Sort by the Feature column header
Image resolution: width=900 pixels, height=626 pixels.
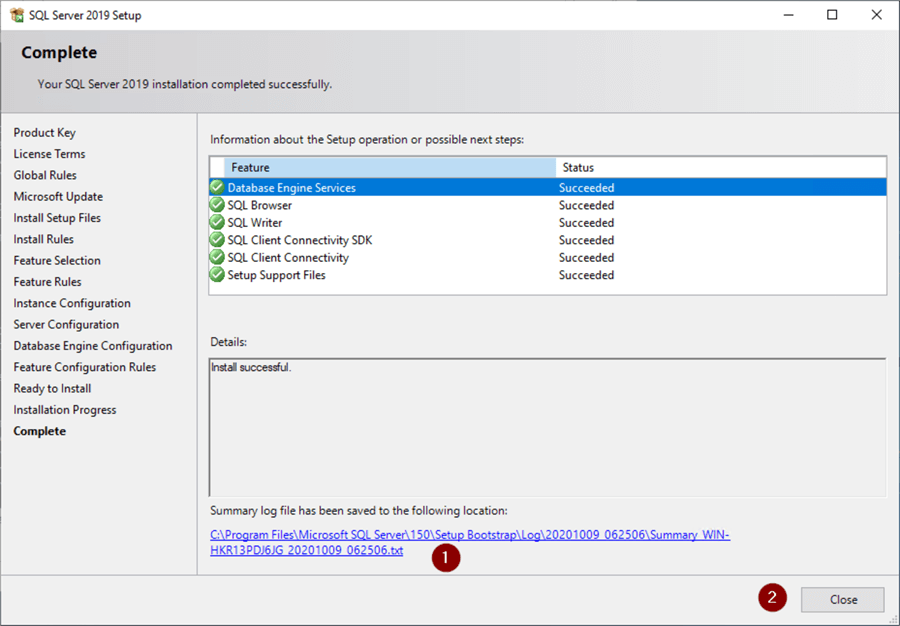(x=390, y=167)
